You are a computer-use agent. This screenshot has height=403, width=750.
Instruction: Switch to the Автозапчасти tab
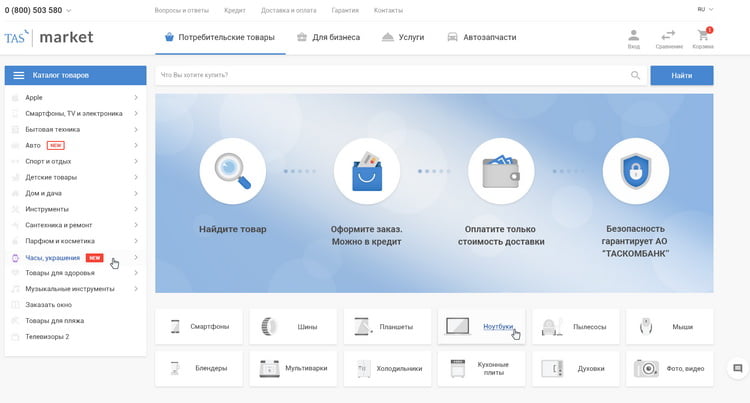481,37
